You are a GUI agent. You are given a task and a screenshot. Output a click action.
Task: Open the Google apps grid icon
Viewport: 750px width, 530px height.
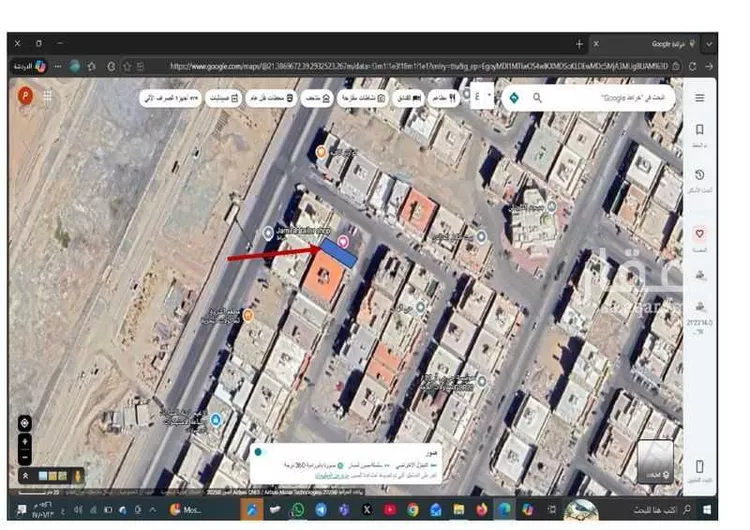click(x=47, y=97)
